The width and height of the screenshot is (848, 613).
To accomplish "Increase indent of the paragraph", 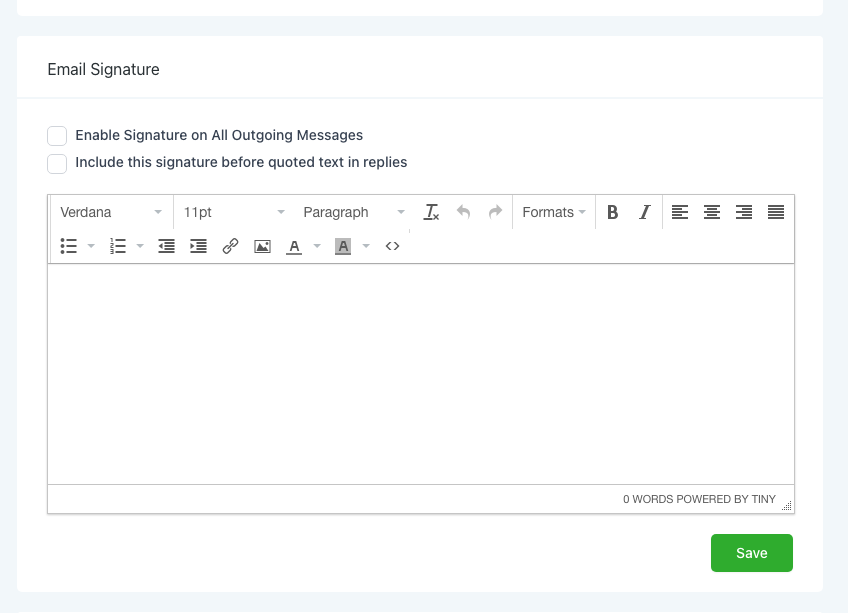I will tap(198, 246).
